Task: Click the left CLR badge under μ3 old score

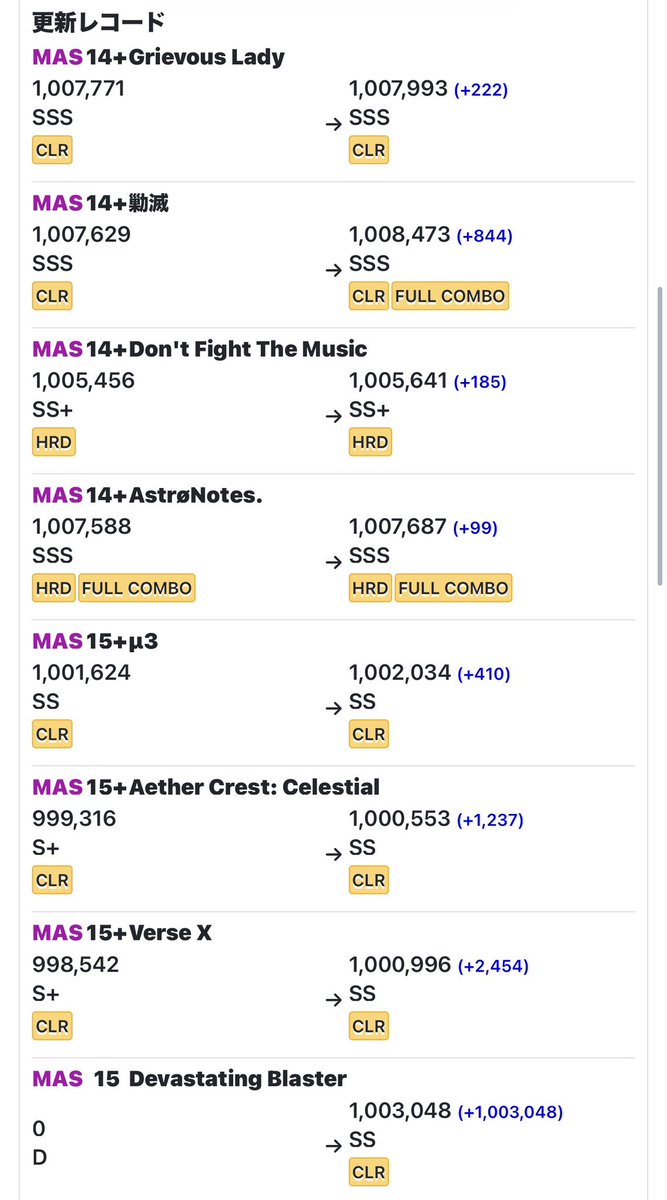Action: pyautogui.click(x=52, y=734)
